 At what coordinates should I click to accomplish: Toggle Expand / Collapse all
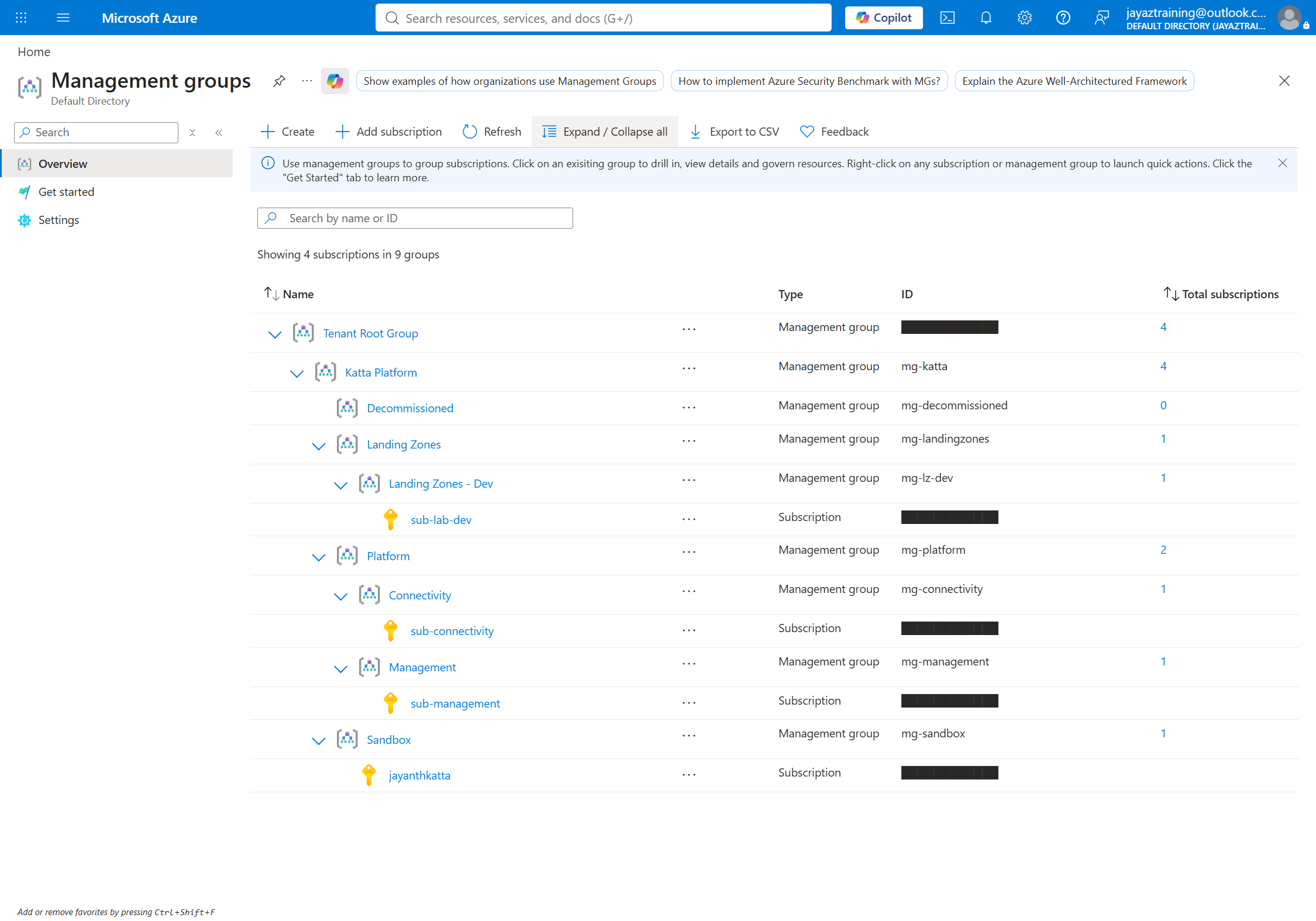[x=605, y=132]
